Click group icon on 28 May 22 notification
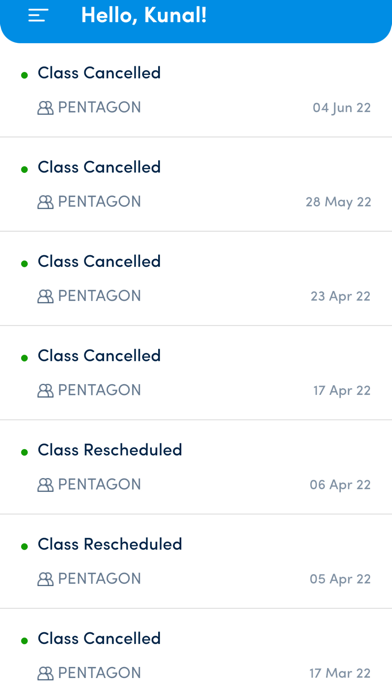 pos(45,202)
